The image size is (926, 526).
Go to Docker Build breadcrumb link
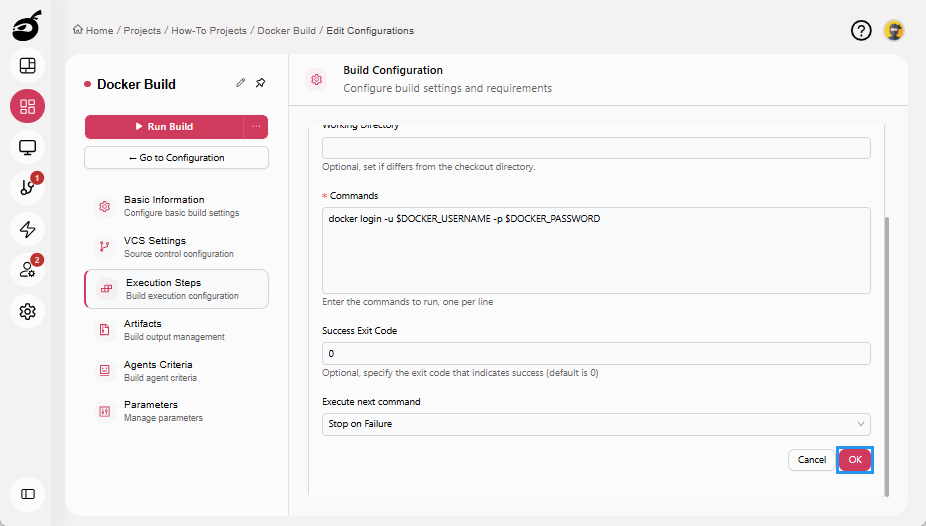(x=286, y=31)
